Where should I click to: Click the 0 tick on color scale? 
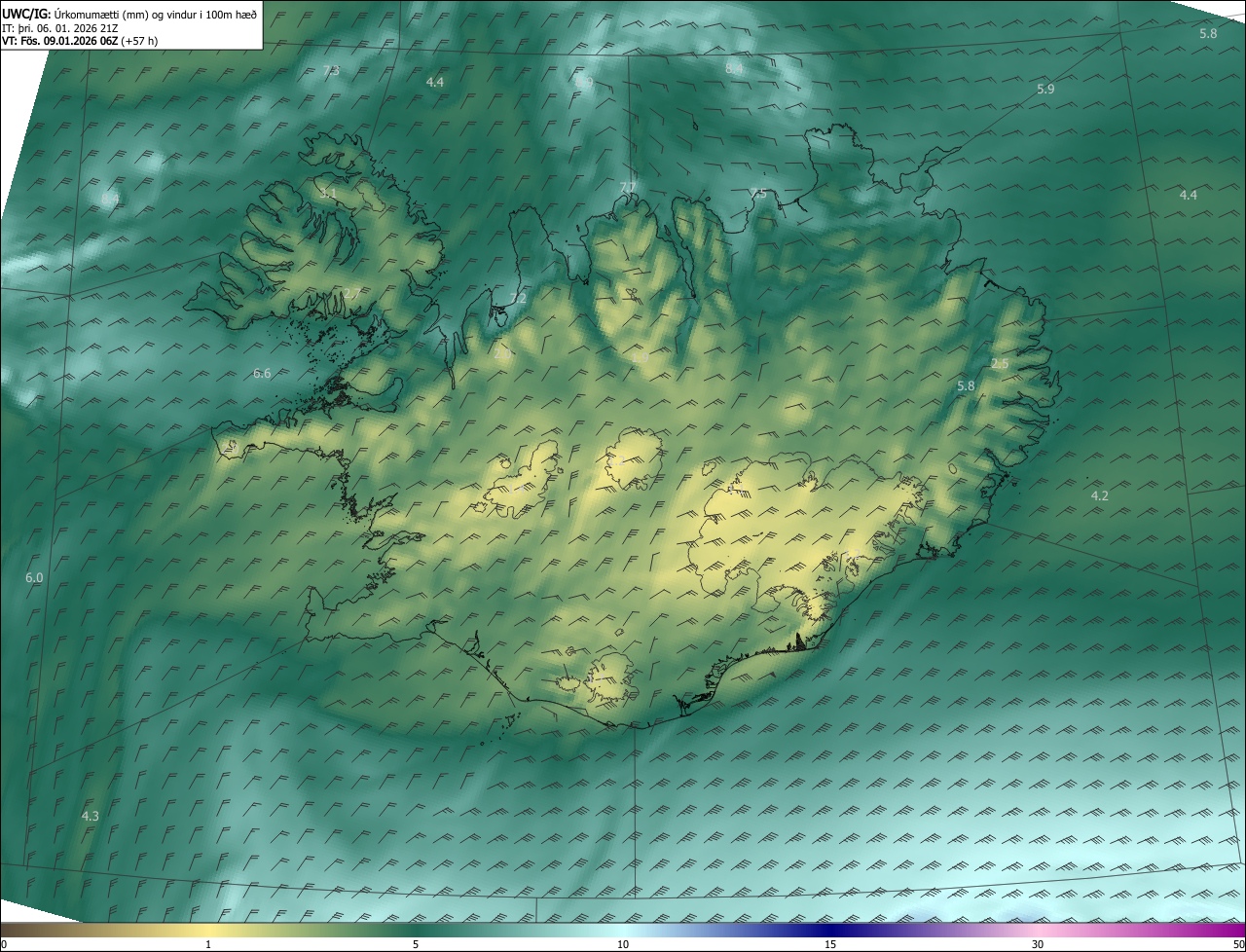(x=4, y=945)
